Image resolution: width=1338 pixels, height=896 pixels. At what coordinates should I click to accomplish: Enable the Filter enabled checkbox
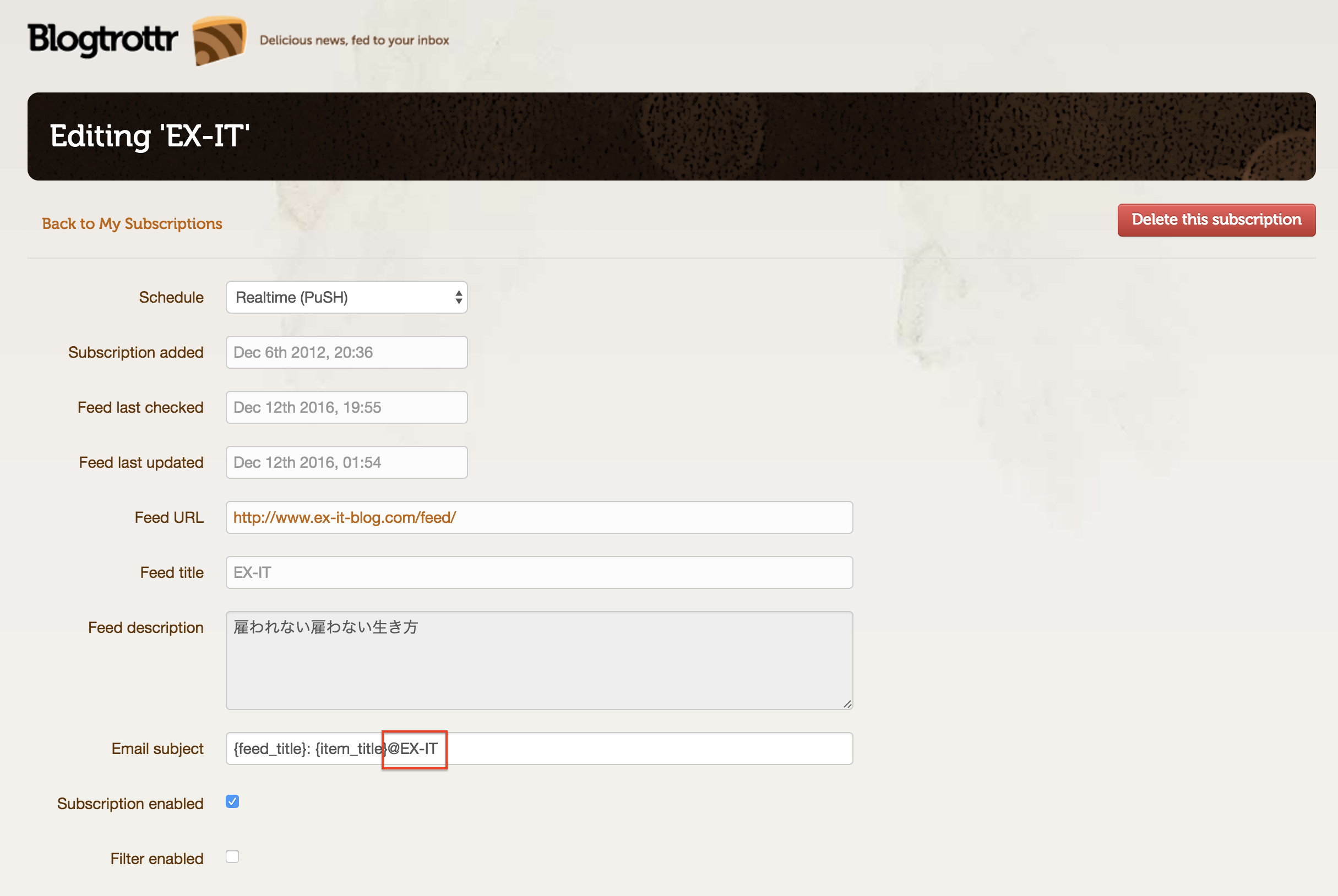[x=232, y=856]
